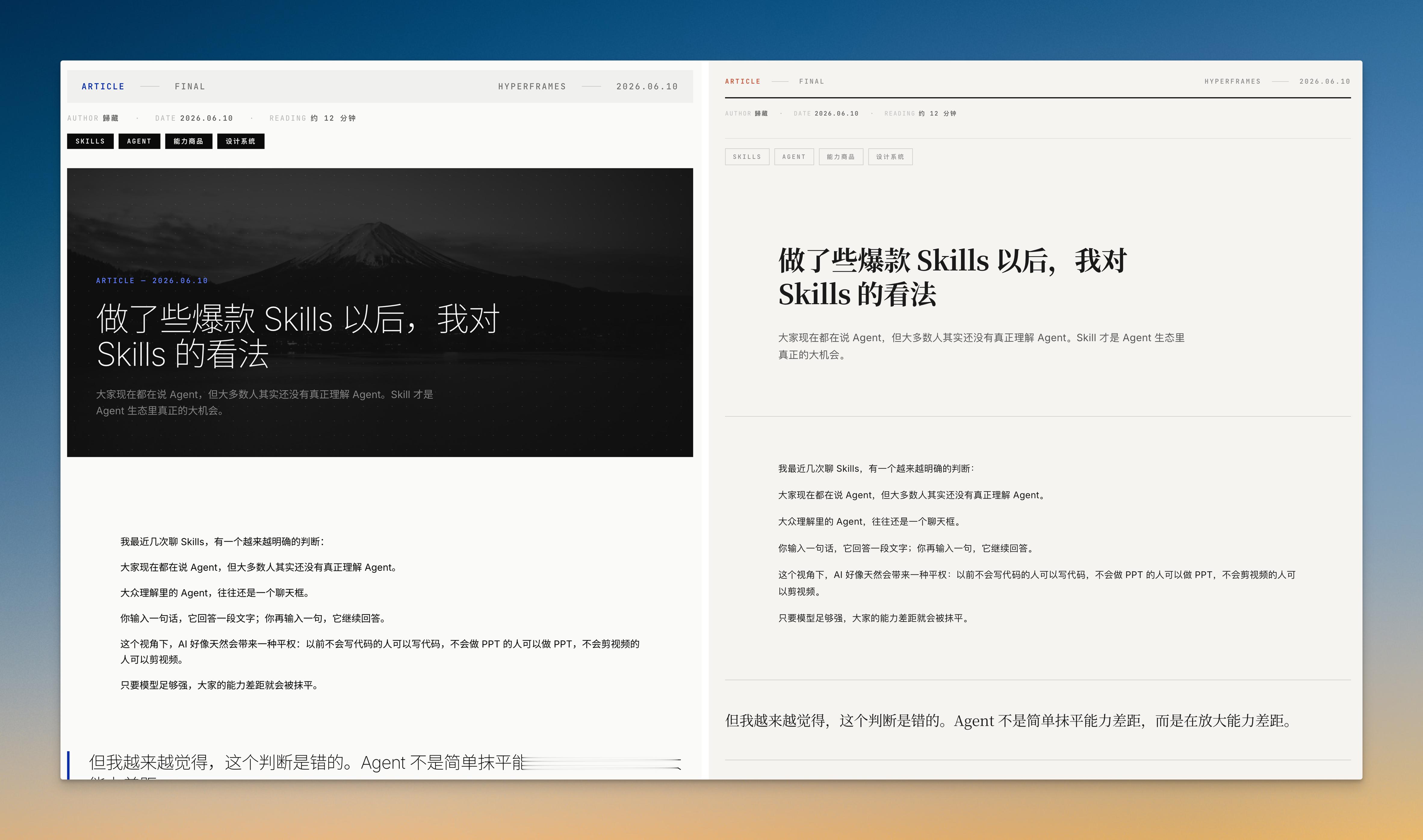Select the black SKILLS tag in left panel
The width and height of the screenshot is (1423, 840).
tap(90, 141)
